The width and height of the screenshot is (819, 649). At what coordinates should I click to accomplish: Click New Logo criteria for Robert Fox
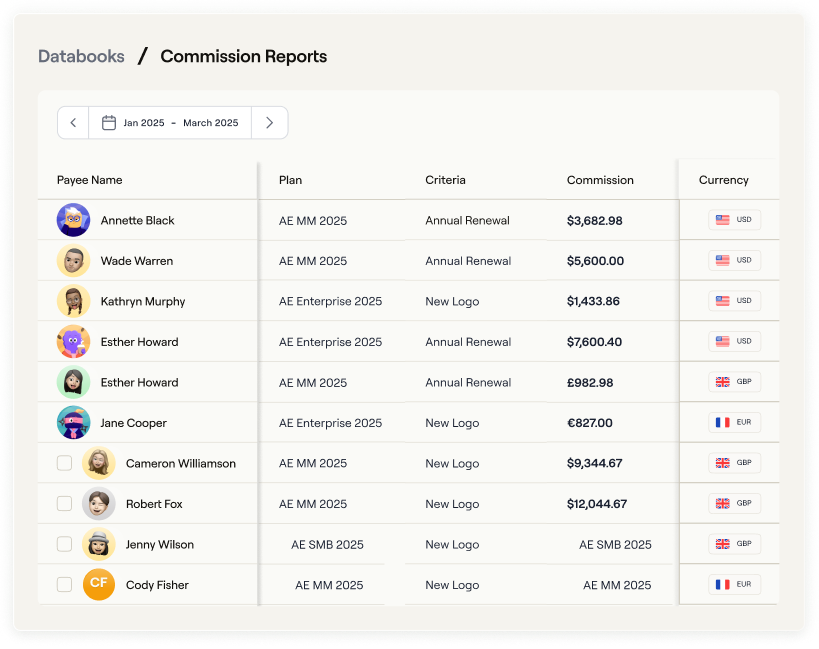click(x=452, y=504)
